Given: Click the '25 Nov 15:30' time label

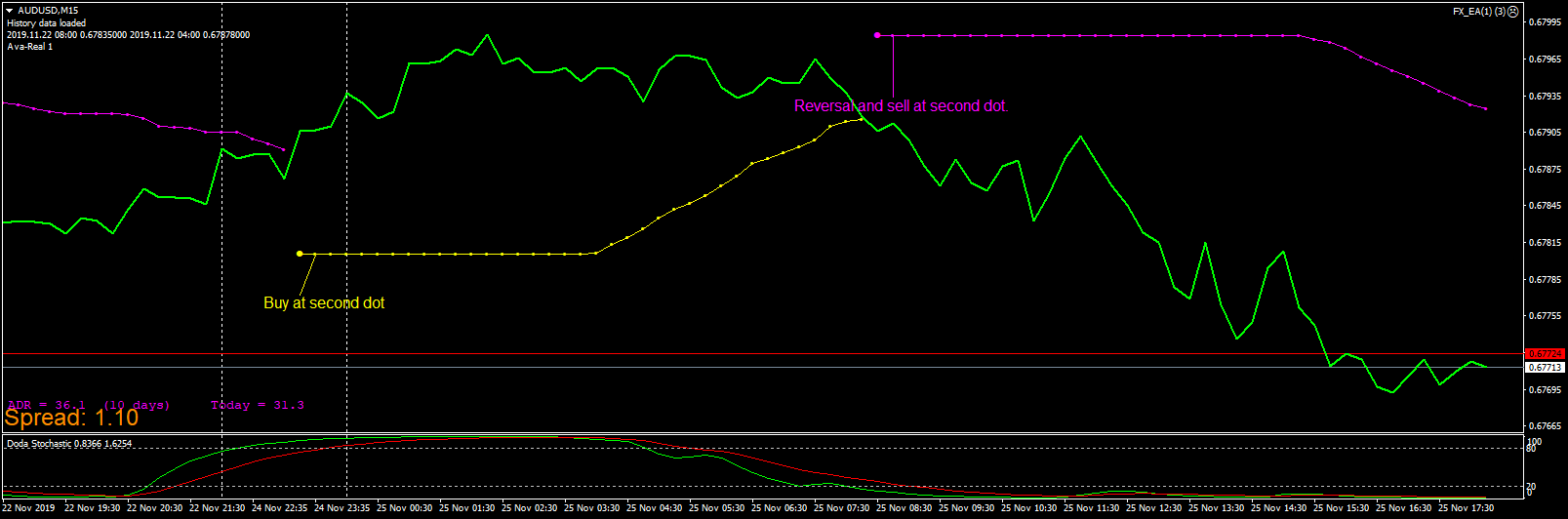Looking at the screenshot, I should 1342,507.
